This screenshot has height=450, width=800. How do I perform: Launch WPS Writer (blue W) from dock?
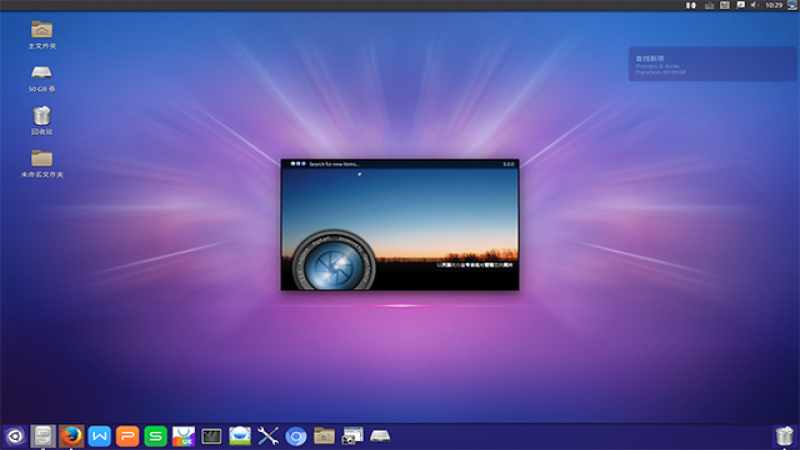pos(99,436)
